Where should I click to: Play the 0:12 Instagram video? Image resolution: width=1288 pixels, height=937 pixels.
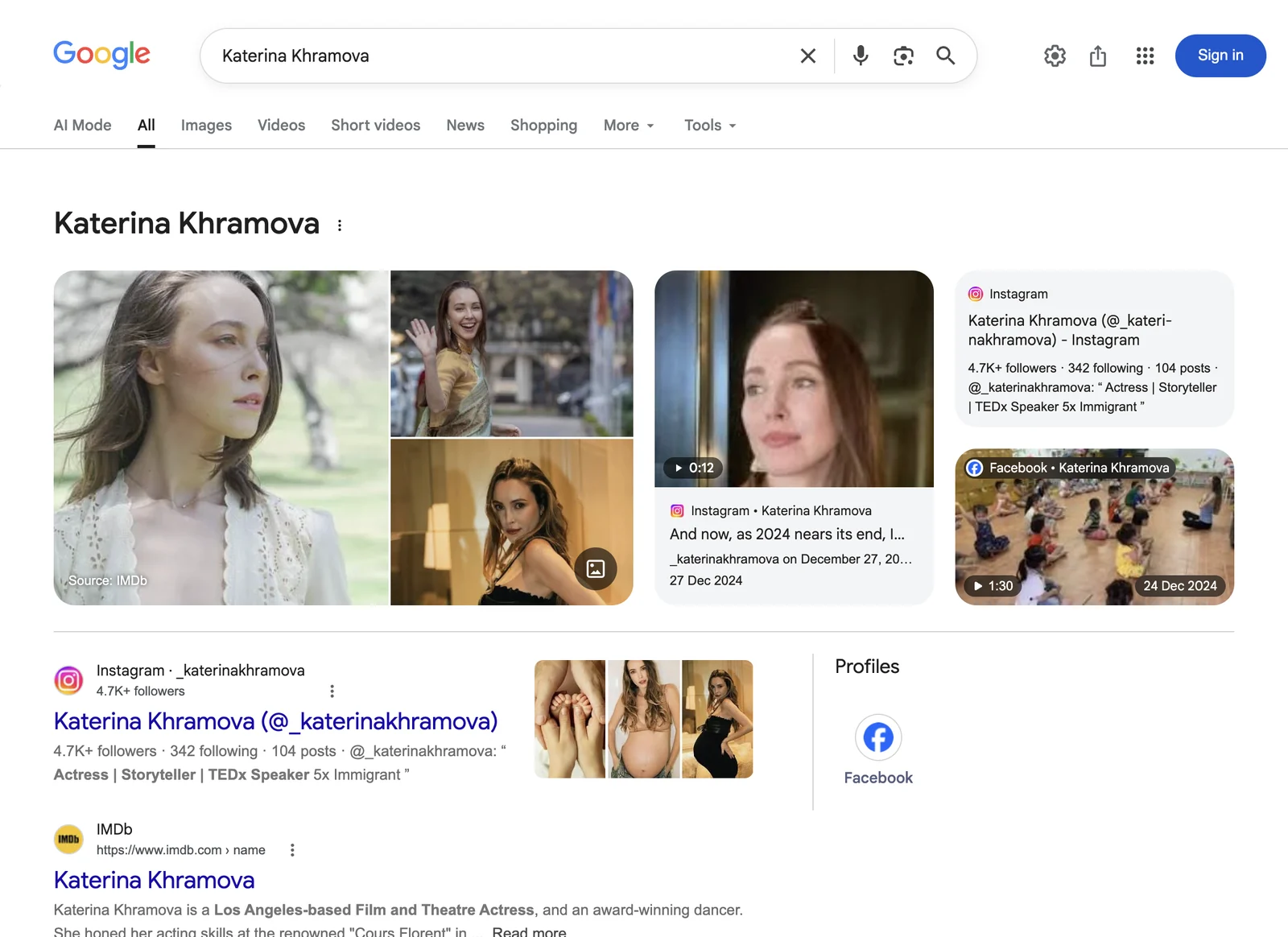tap(794, 378)
